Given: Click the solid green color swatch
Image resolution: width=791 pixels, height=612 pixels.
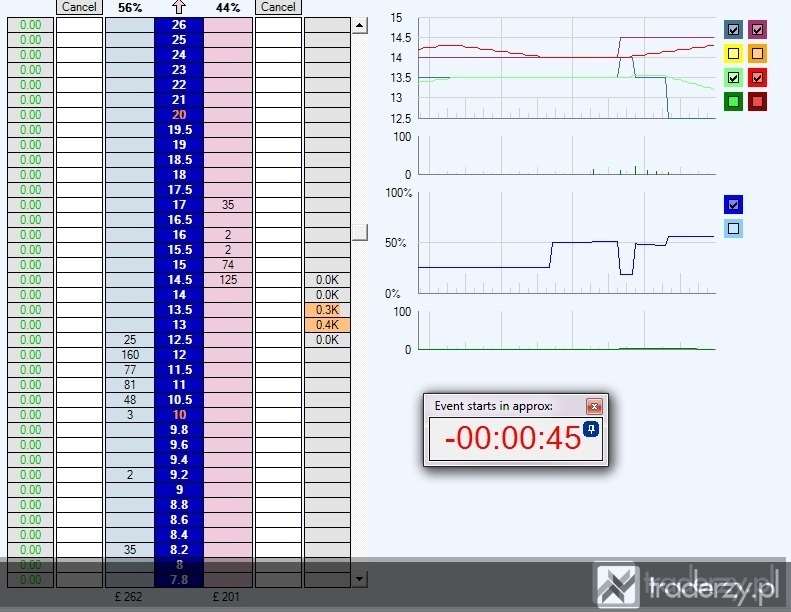Looking at the screenshot, I should coord(733,101).
